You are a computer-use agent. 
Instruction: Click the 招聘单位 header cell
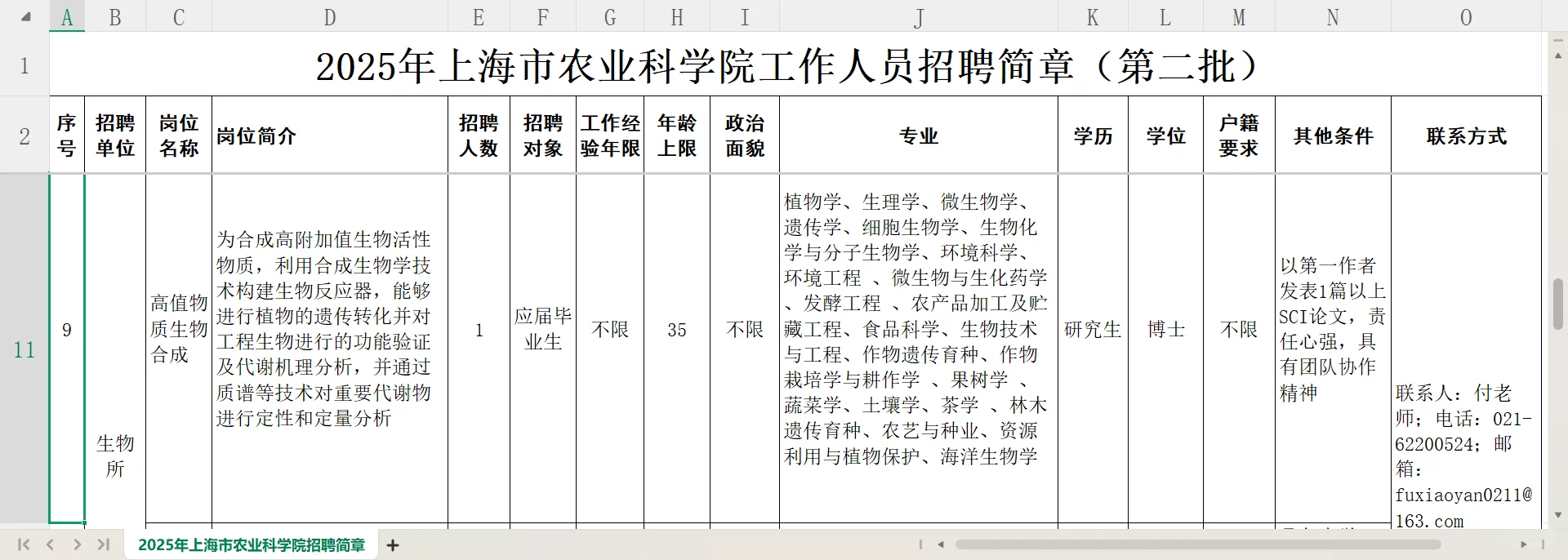115,136
